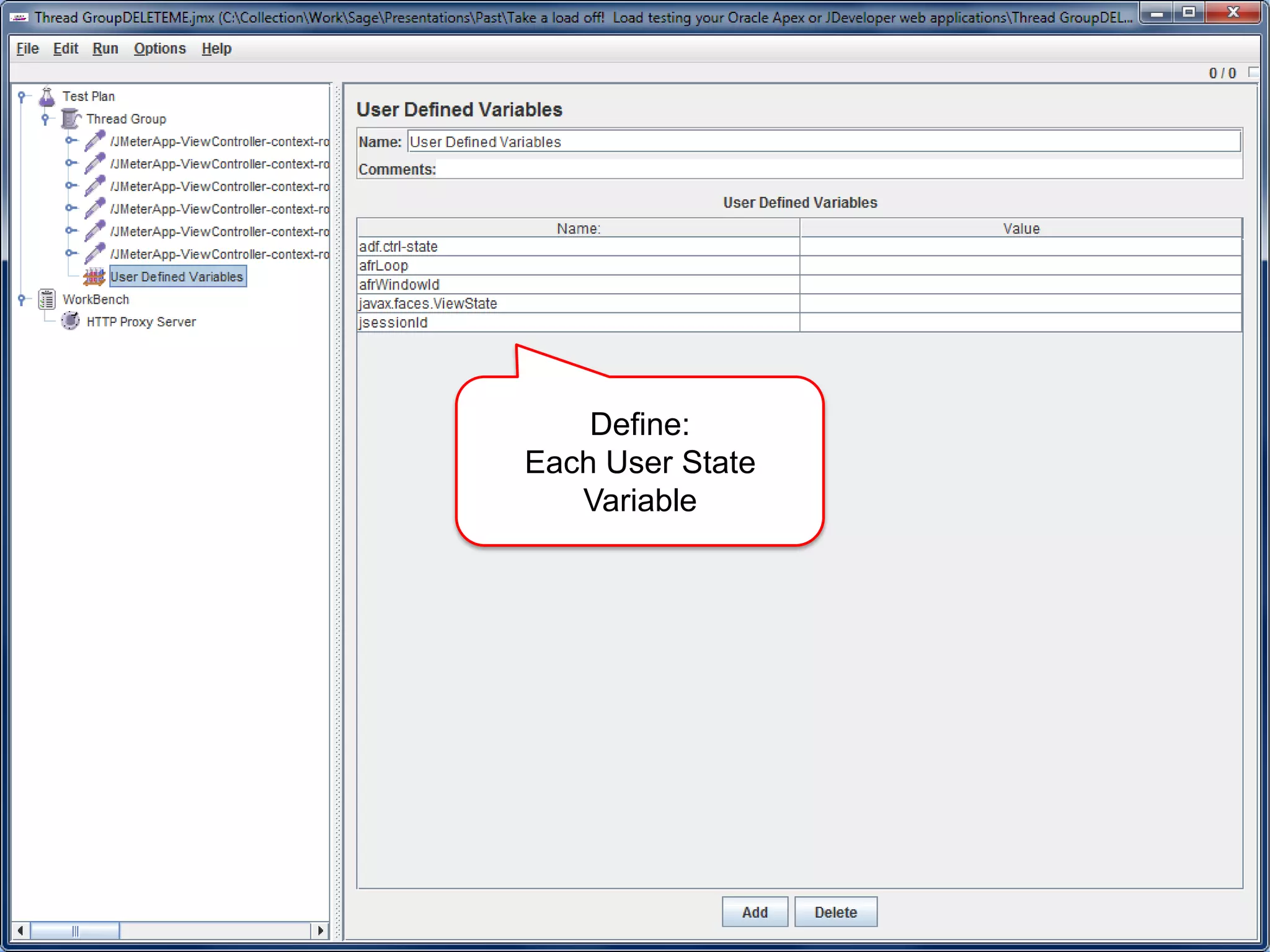Collapse the Thread Group tree node
The height and width of the screenshot is (952, 1270).
tap(45, 118)
